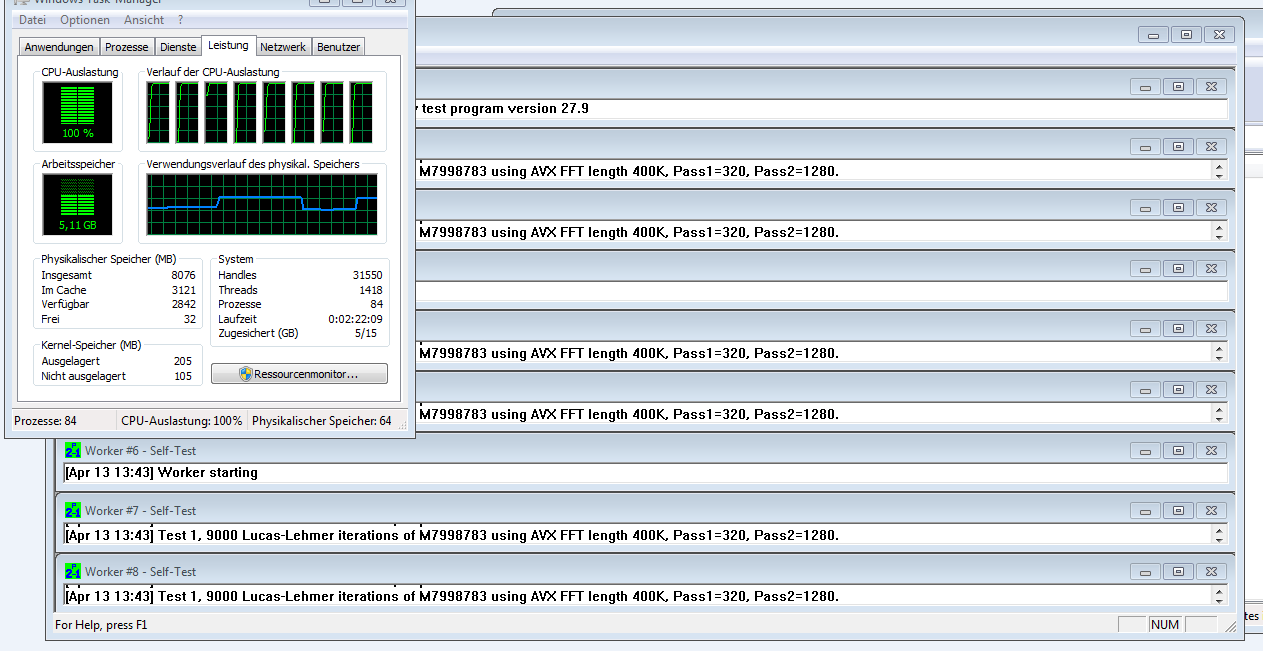Click the Verfügbar 2842 row
This screenshot has width=1263, height=651.
coord(118,304)
